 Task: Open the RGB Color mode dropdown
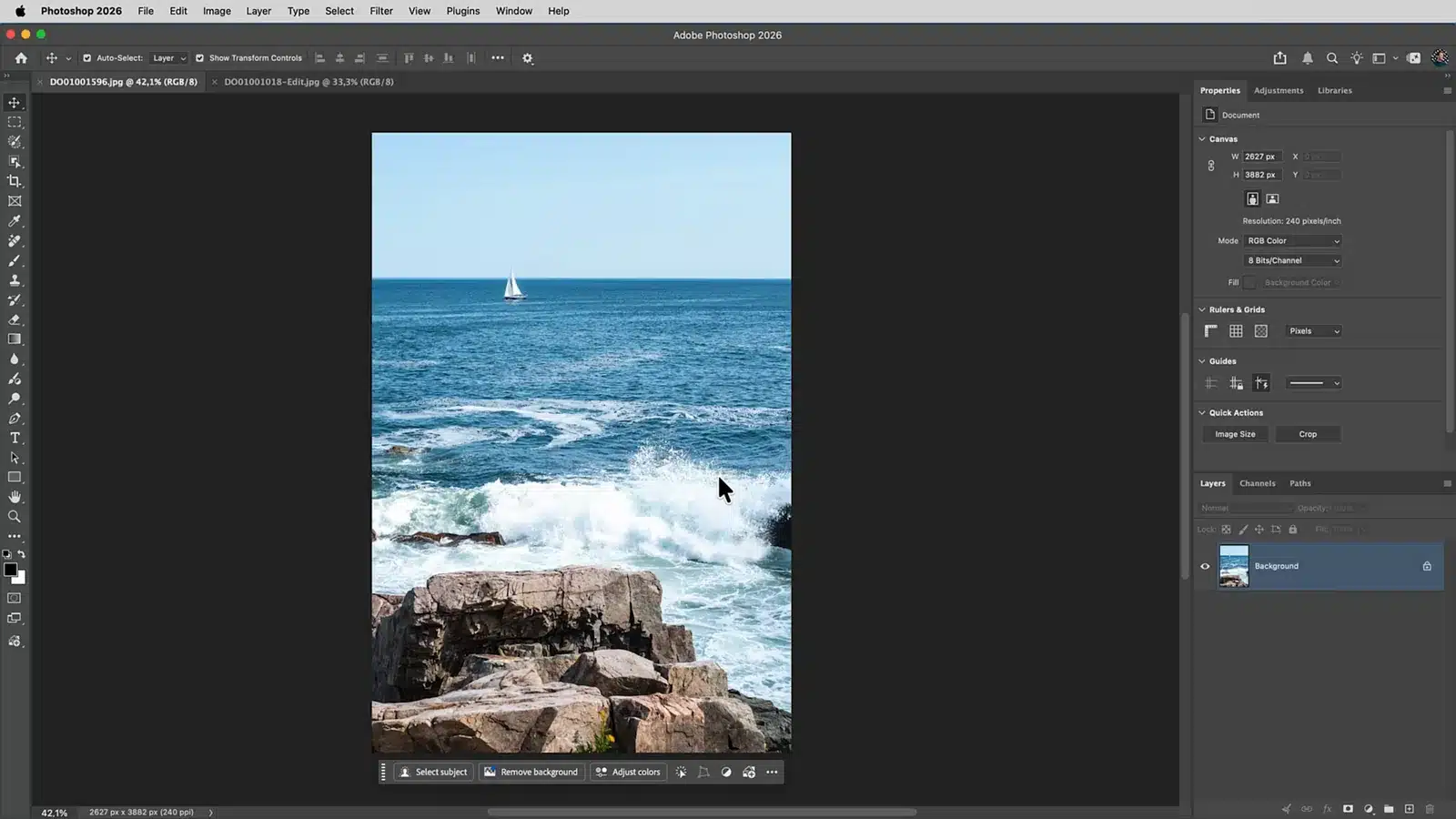[x=1293, y=241]
